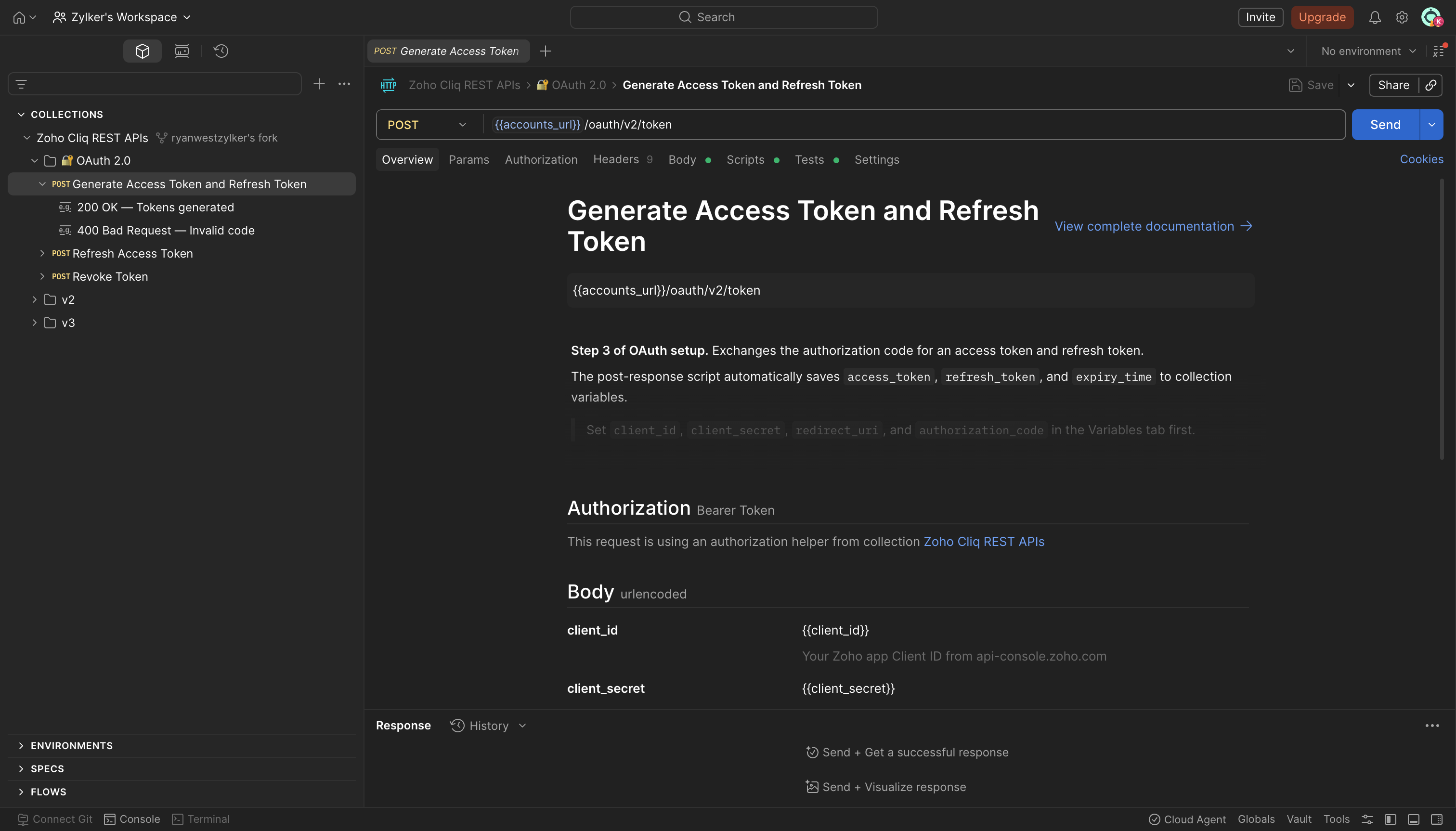
Task: Expand the Revoke Token request
Action: click(x=42, y=276)
